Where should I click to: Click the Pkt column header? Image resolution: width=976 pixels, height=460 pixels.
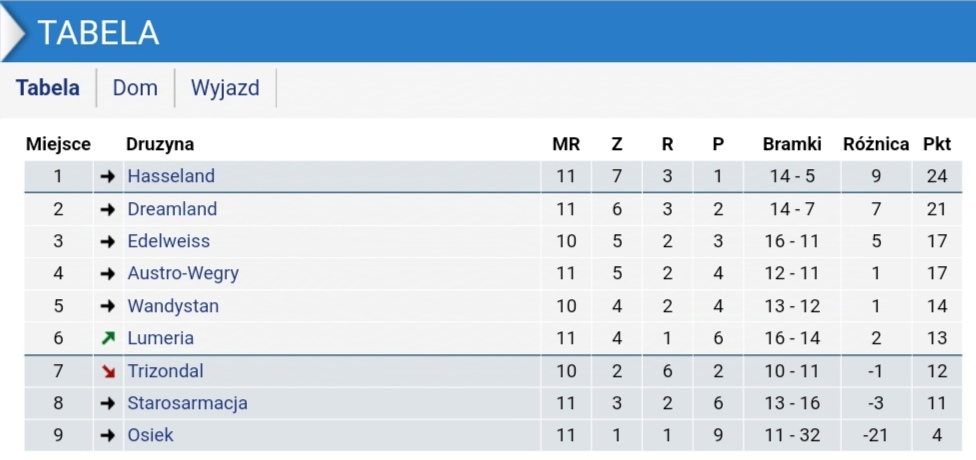click(x=937, y=144)
